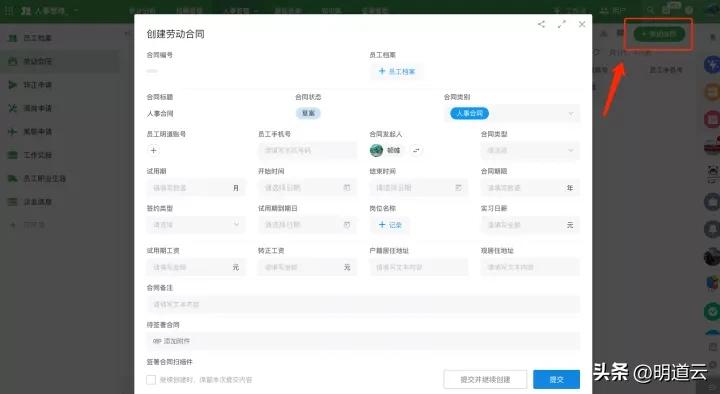Click the 合同期限 years input field
Viewport: 720px width, 394px height.
point(530,187)
